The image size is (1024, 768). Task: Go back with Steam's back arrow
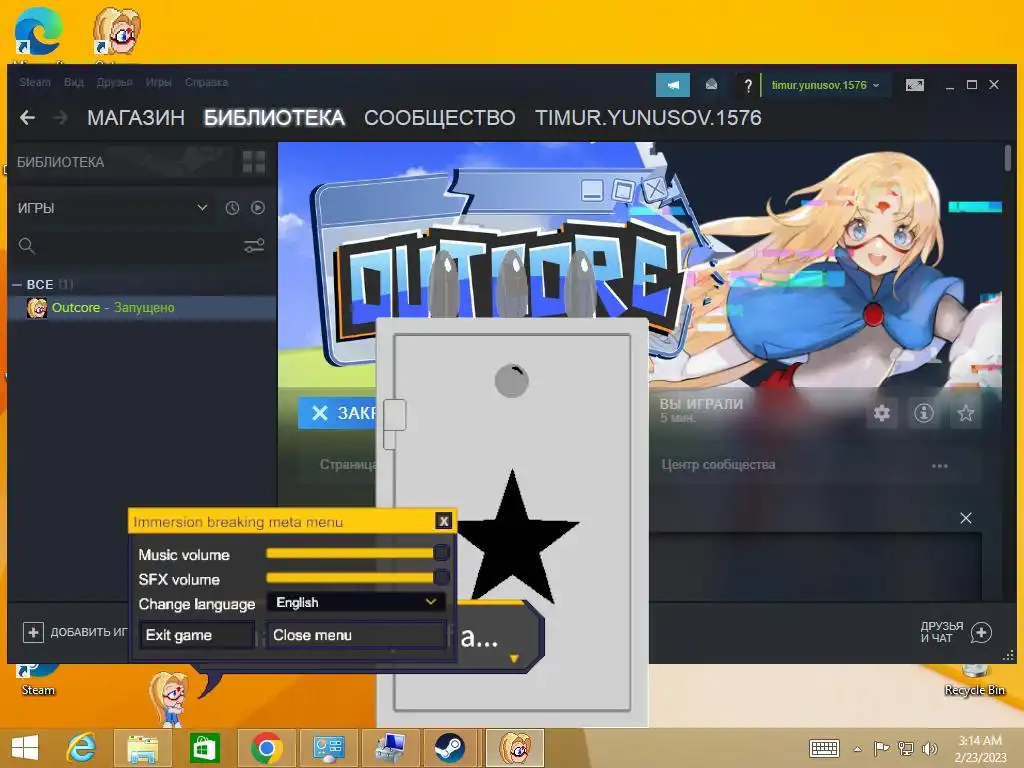tap(27, 118)
